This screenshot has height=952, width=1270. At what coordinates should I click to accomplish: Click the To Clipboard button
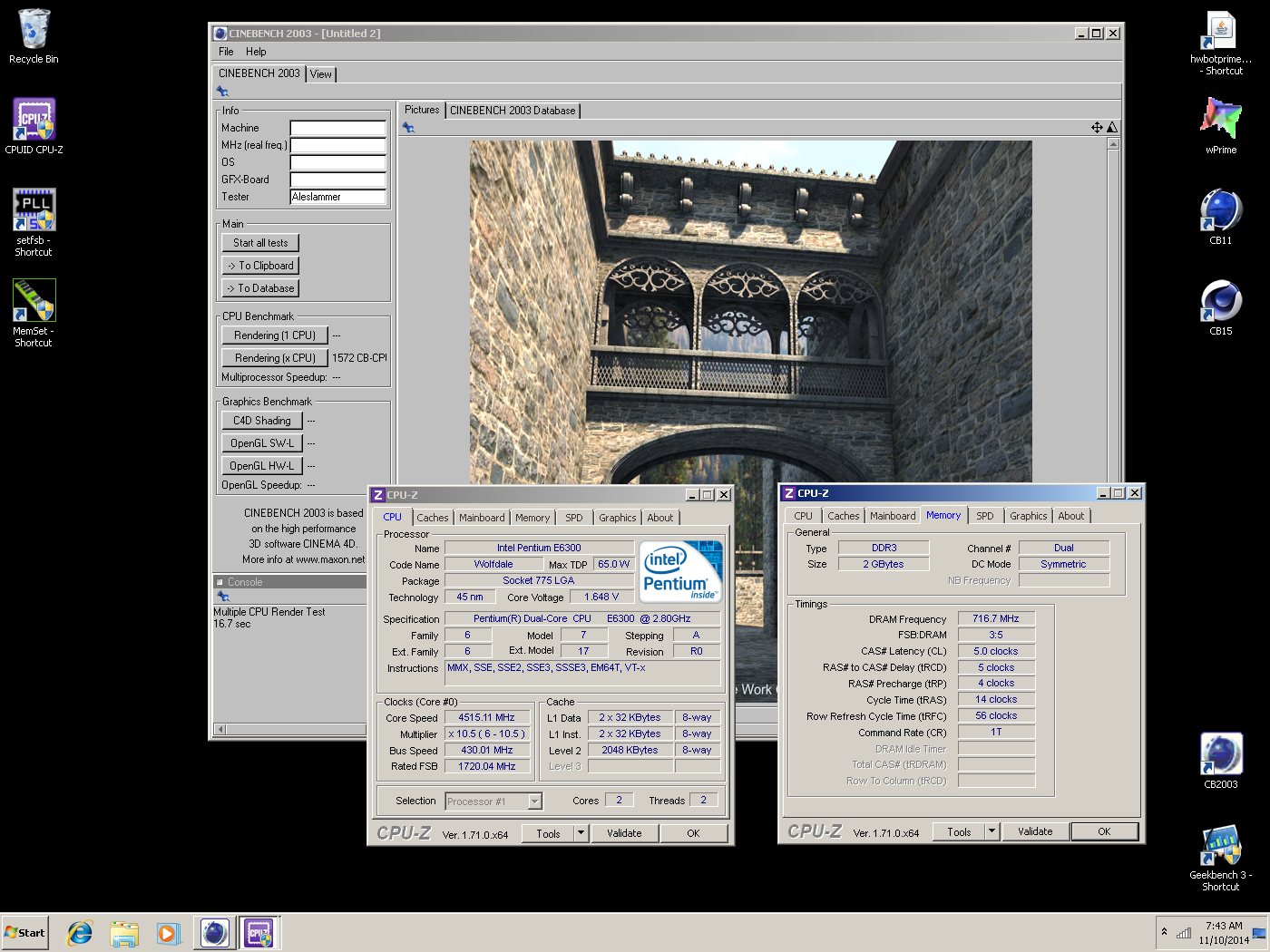(x=260, y=266)
